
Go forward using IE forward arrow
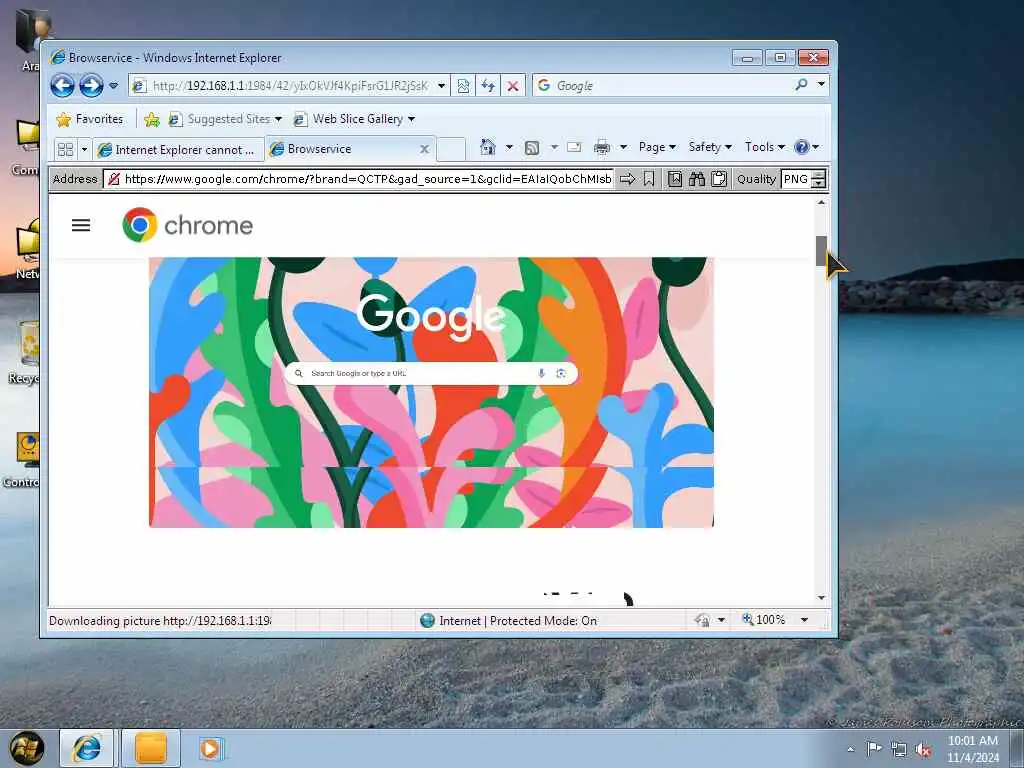point(91,86)
